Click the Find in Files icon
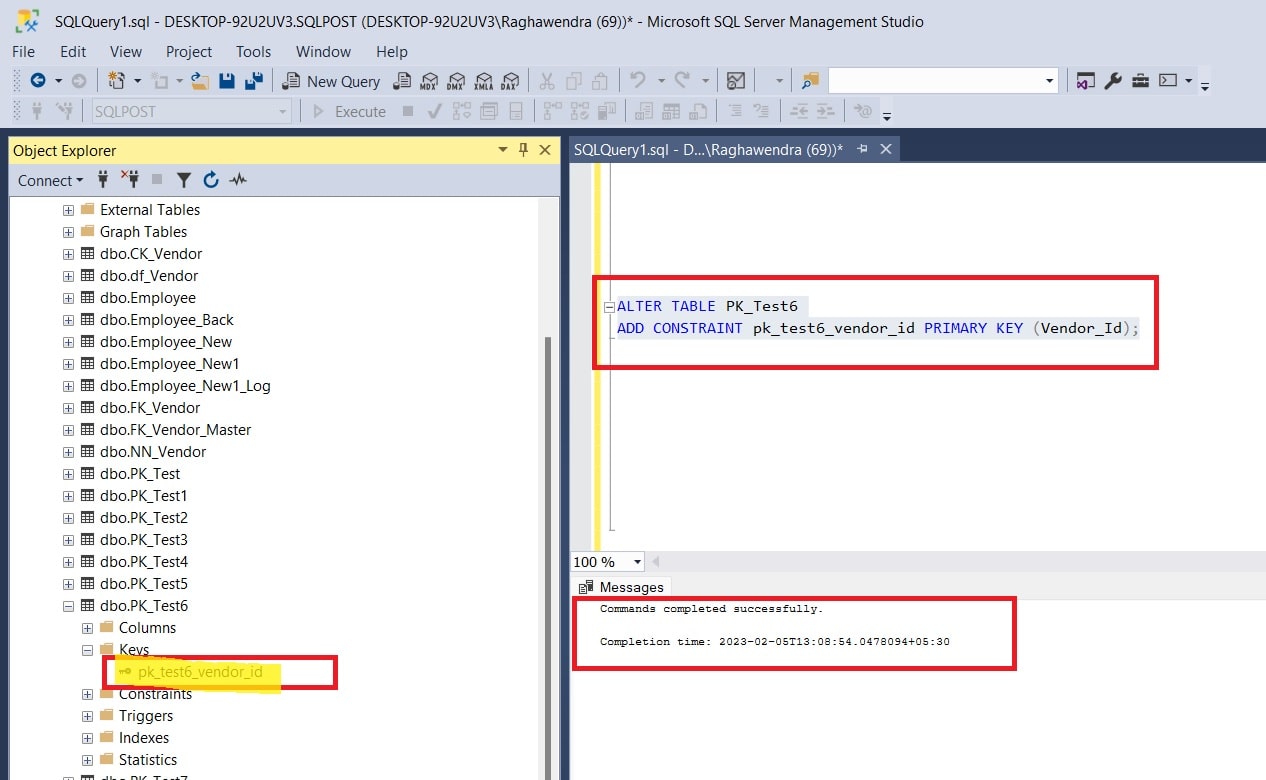Image resolution: width=1266 pixels, height=780 pixels. pyautogui.click(x=810, y=81)
